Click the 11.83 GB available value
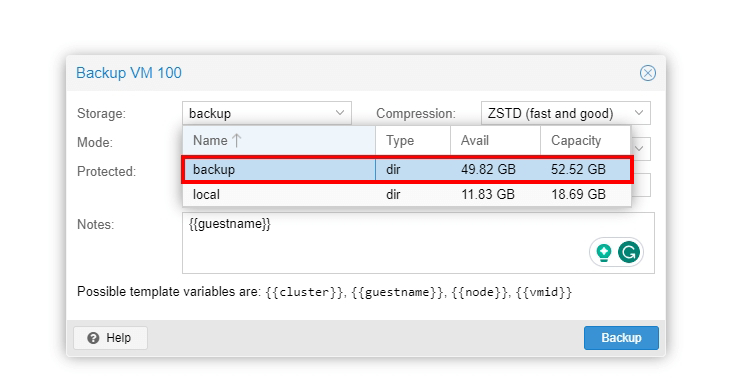 (x=488, y=194)
